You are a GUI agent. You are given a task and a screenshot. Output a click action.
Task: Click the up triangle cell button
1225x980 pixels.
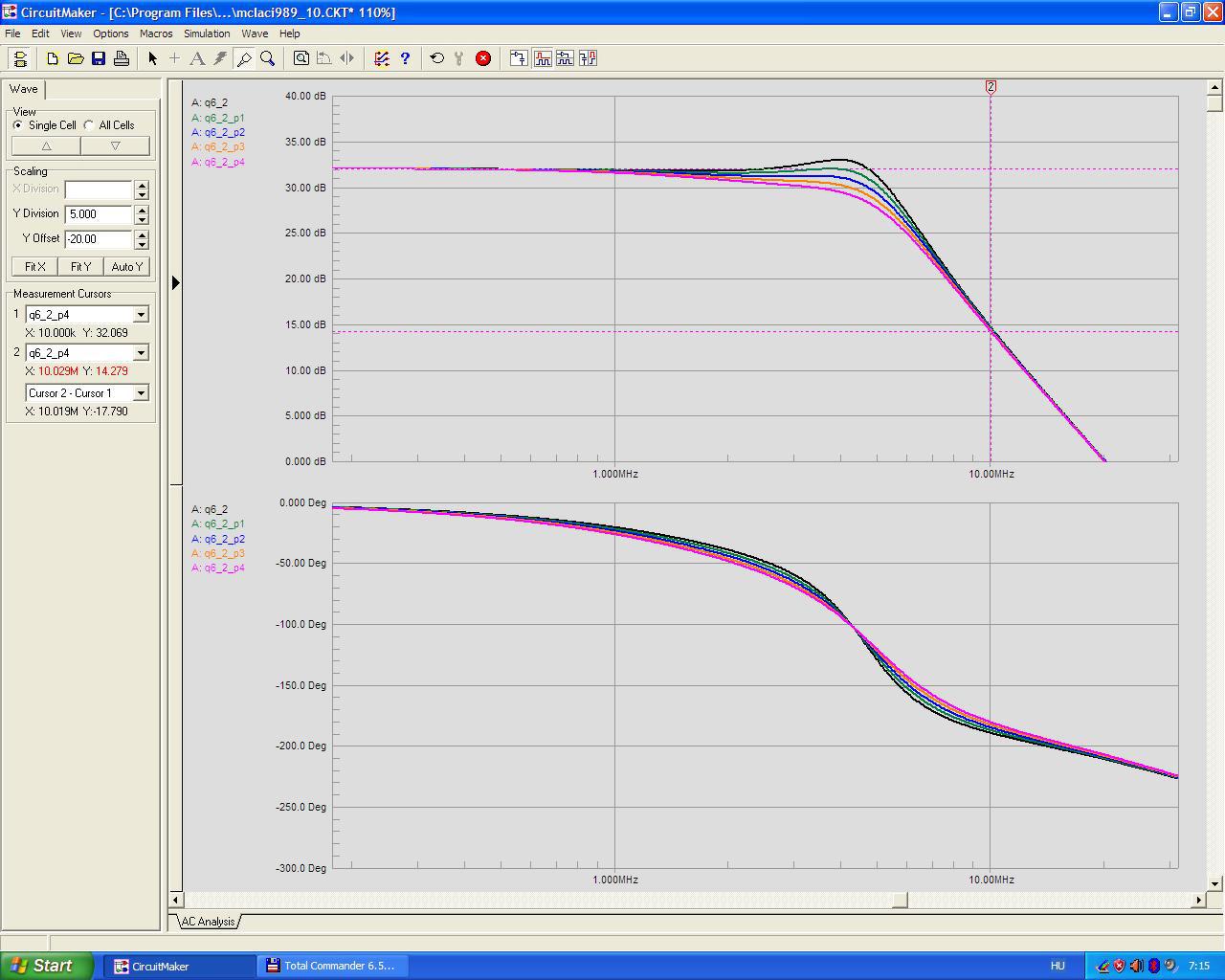[46, 146]
